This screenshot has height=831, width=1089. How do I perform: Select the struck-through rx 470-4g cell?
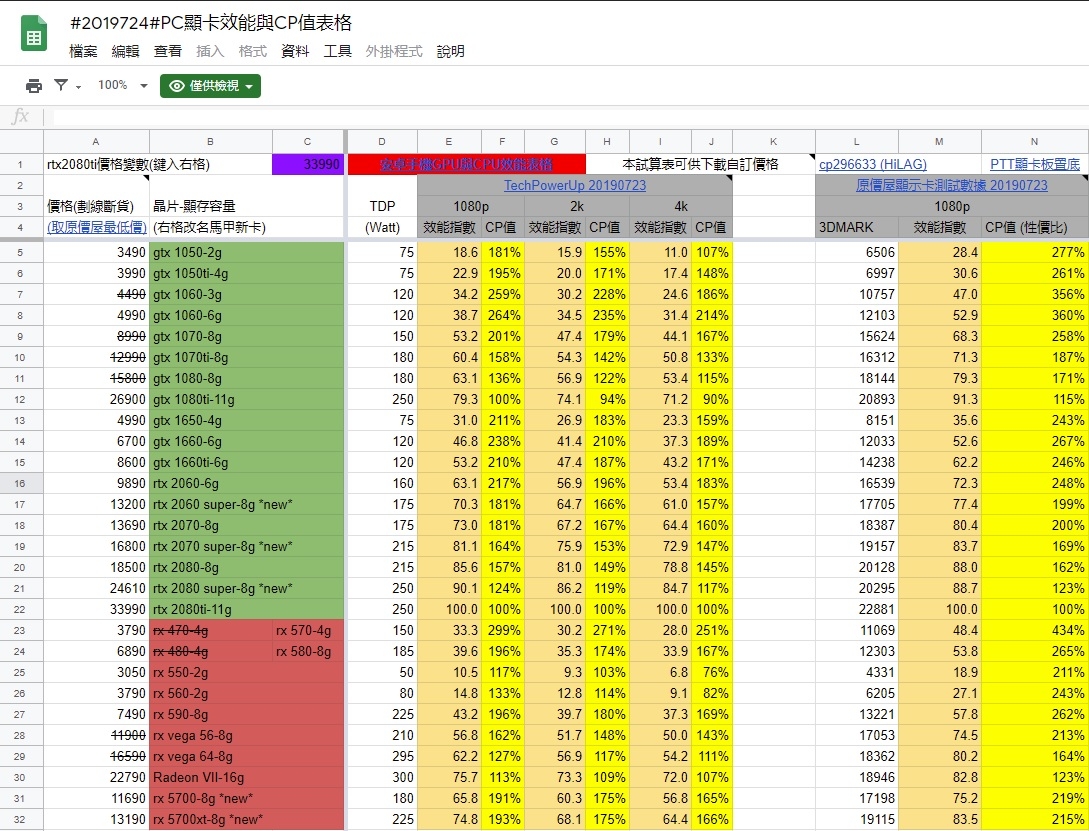click(210, 630)
